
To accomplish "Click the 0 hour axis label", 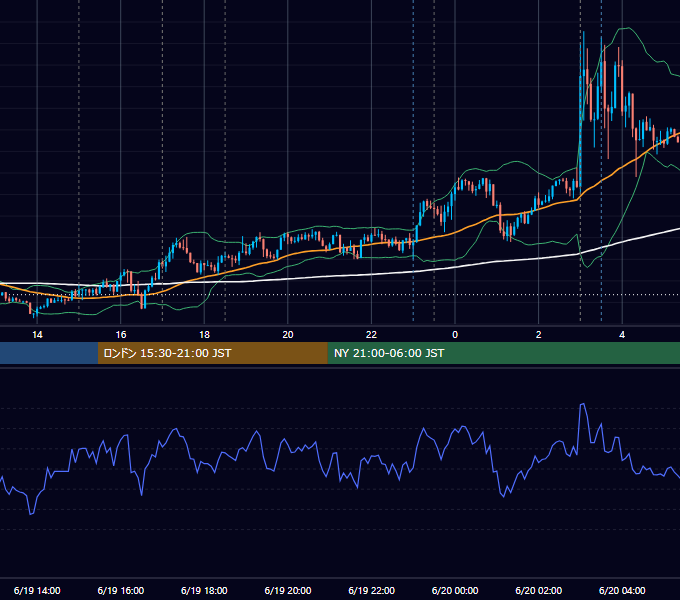I will click(455, 335).
